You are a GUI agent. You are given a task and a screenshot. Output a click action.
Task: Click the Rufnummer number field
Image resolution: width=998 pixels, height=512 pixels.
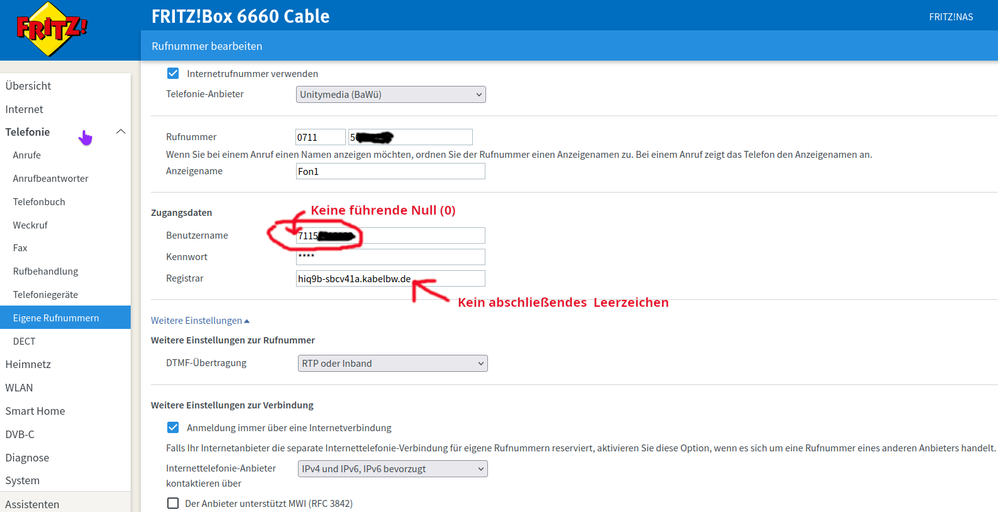coord(410,137)
